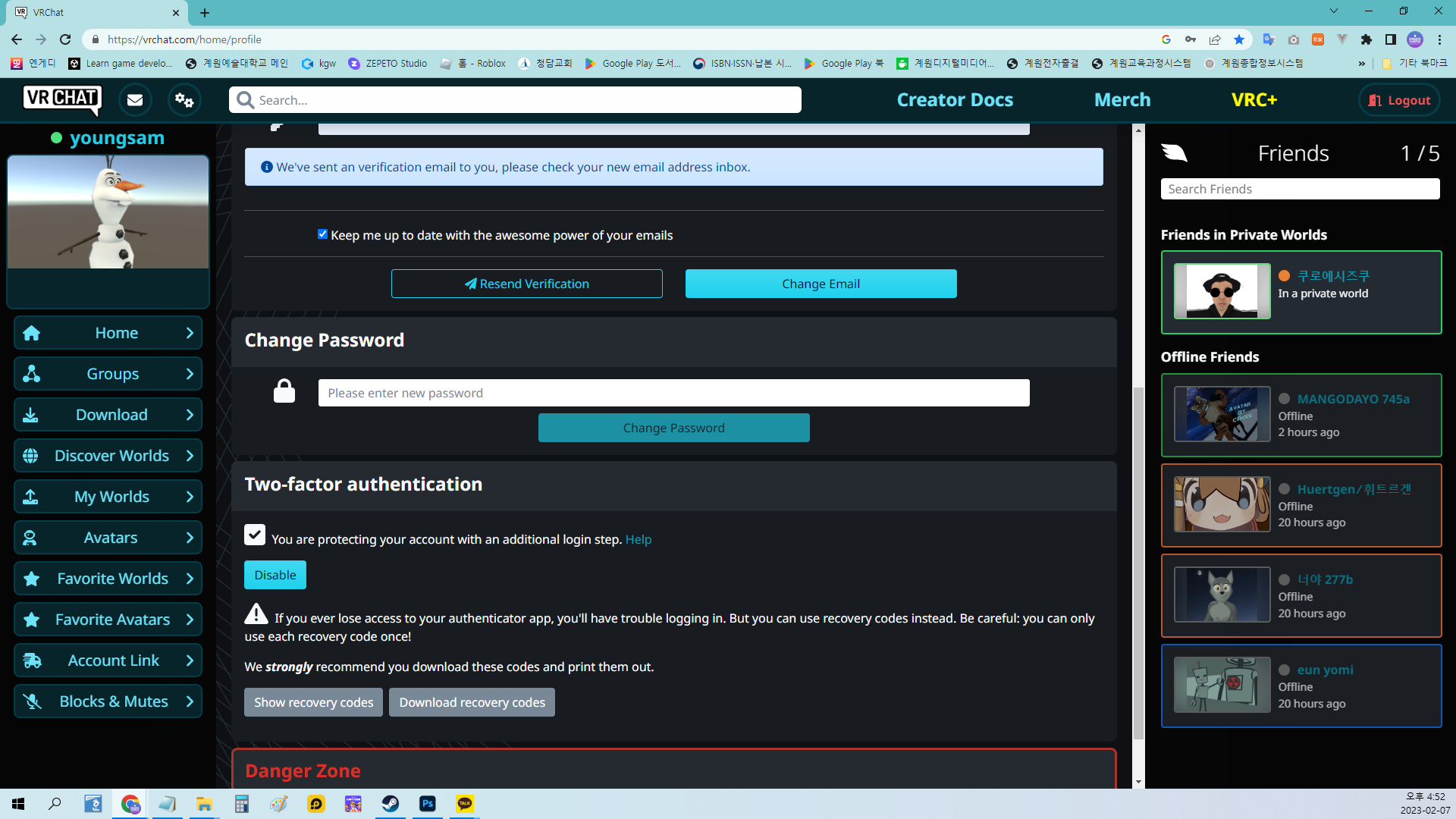The image size is (1456, 819).
Task: Click the Friends wing icon
Action: click(x=1174, y=152)
